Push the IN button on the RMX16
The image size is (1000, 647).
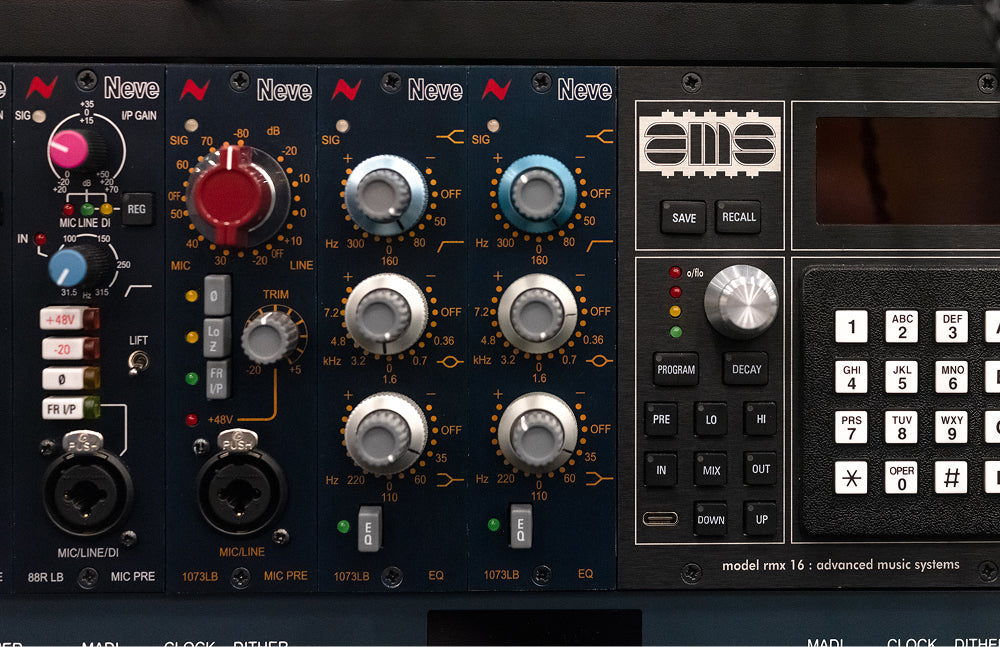point(661,470)
